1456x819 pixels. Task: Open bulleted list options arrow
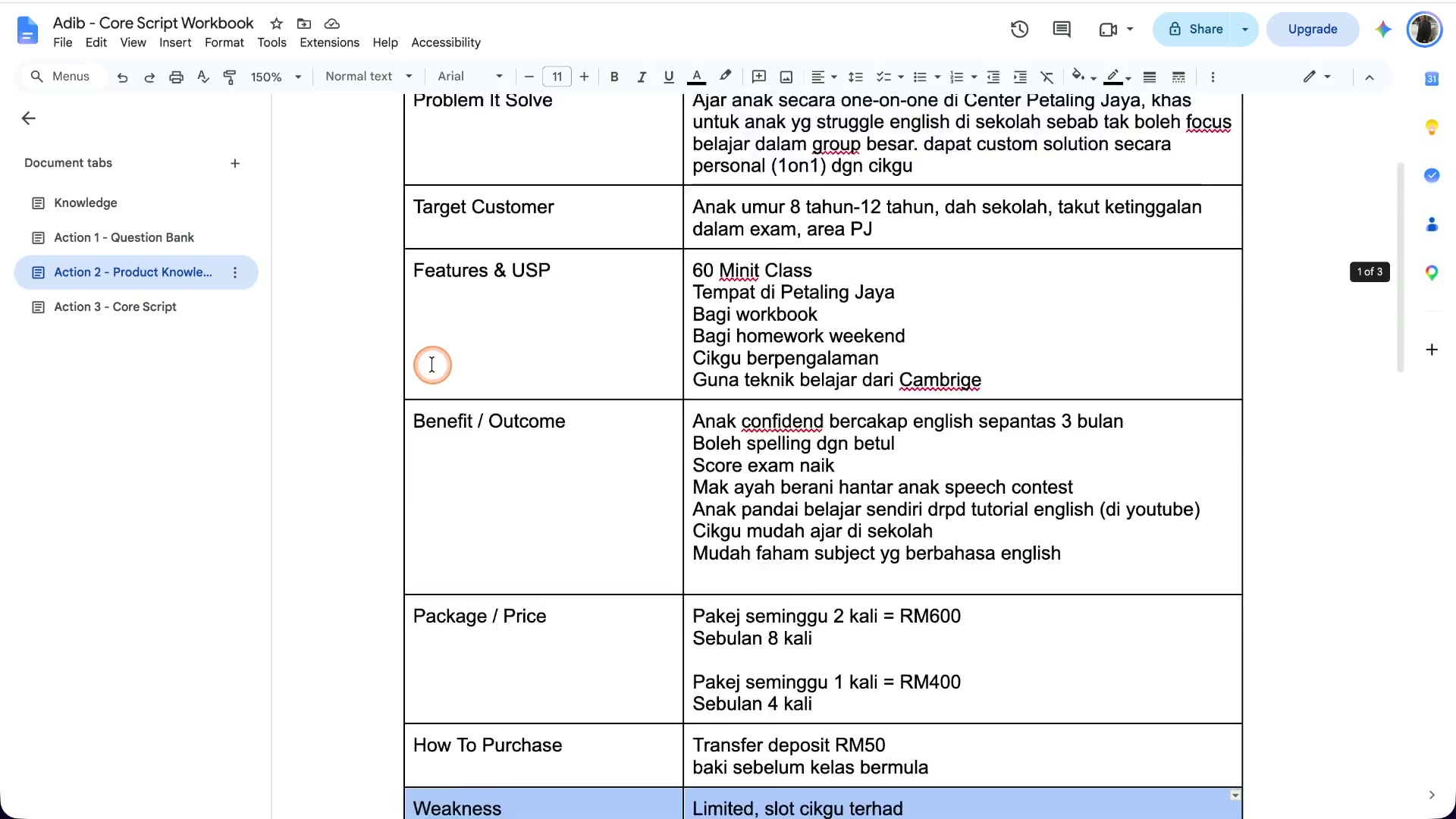937,77
